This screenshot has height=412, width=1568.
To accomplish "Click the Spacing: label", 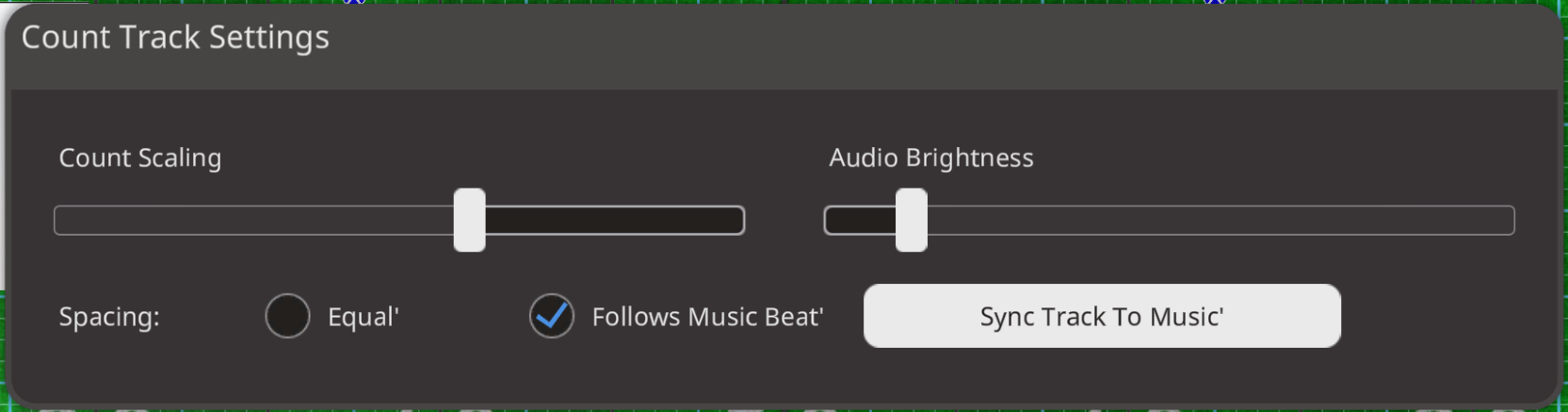I will click(x=109, y=317).
